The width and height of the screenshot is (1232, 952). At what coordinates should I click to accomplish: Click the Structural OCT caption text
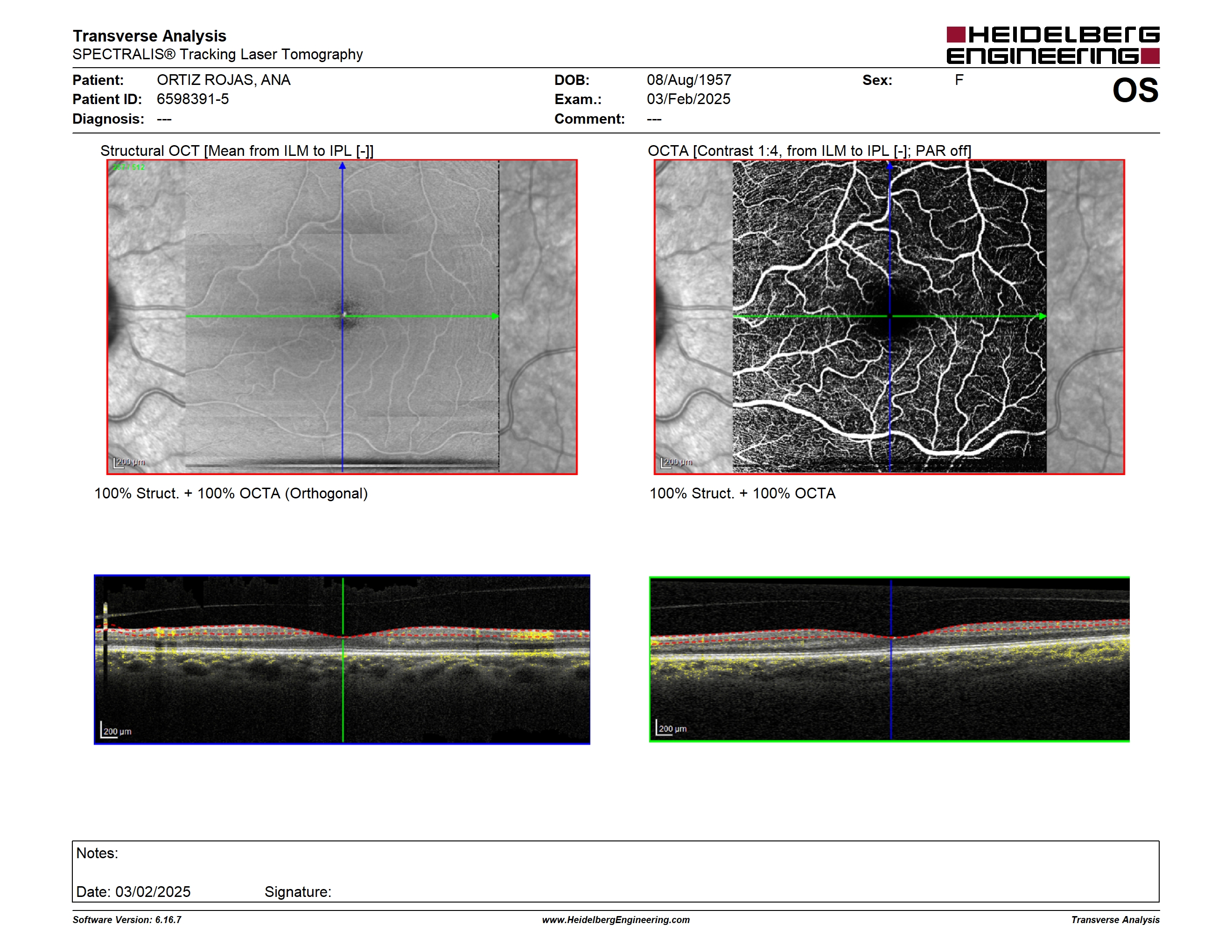coord(237,151)
